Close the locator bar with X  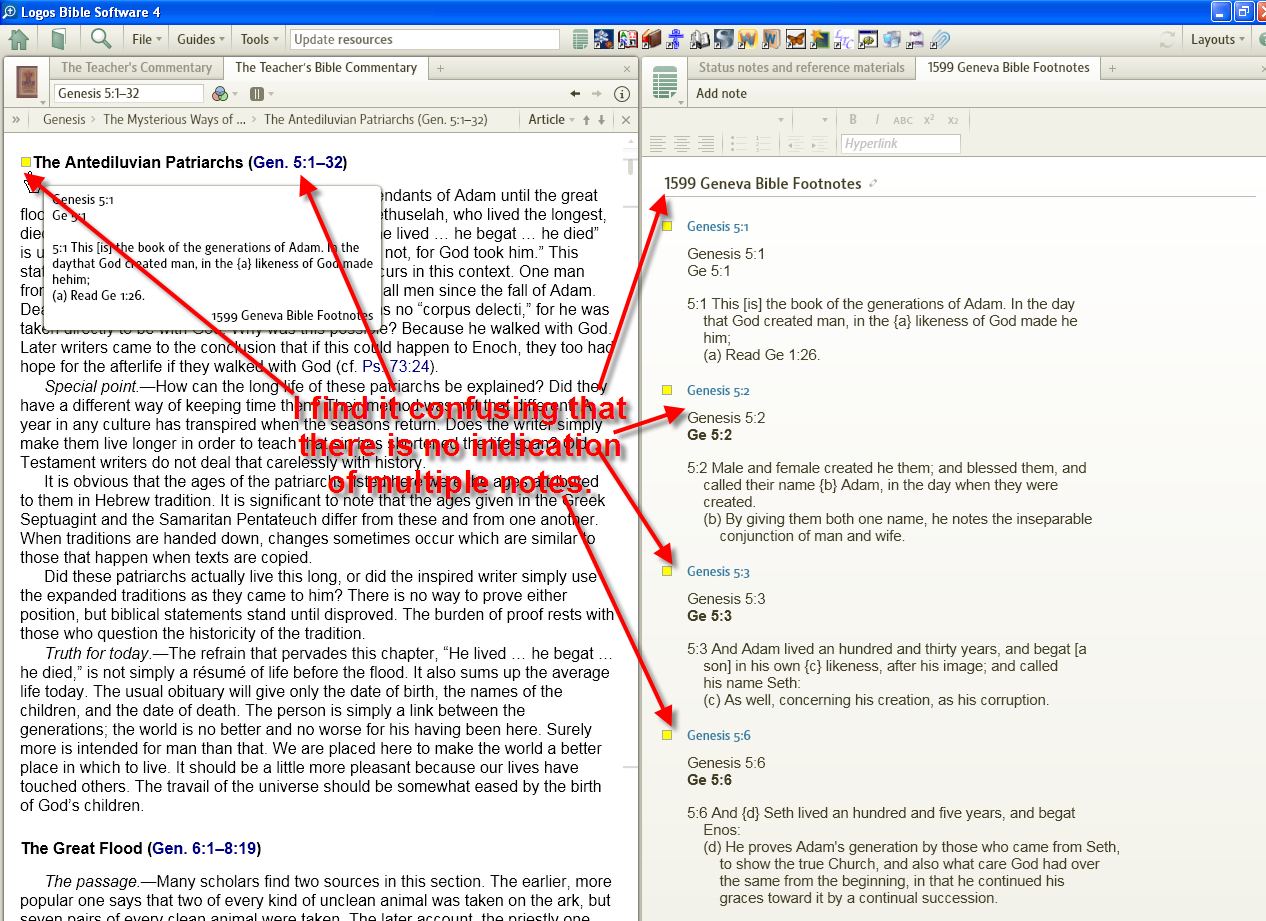click(626, 120)
